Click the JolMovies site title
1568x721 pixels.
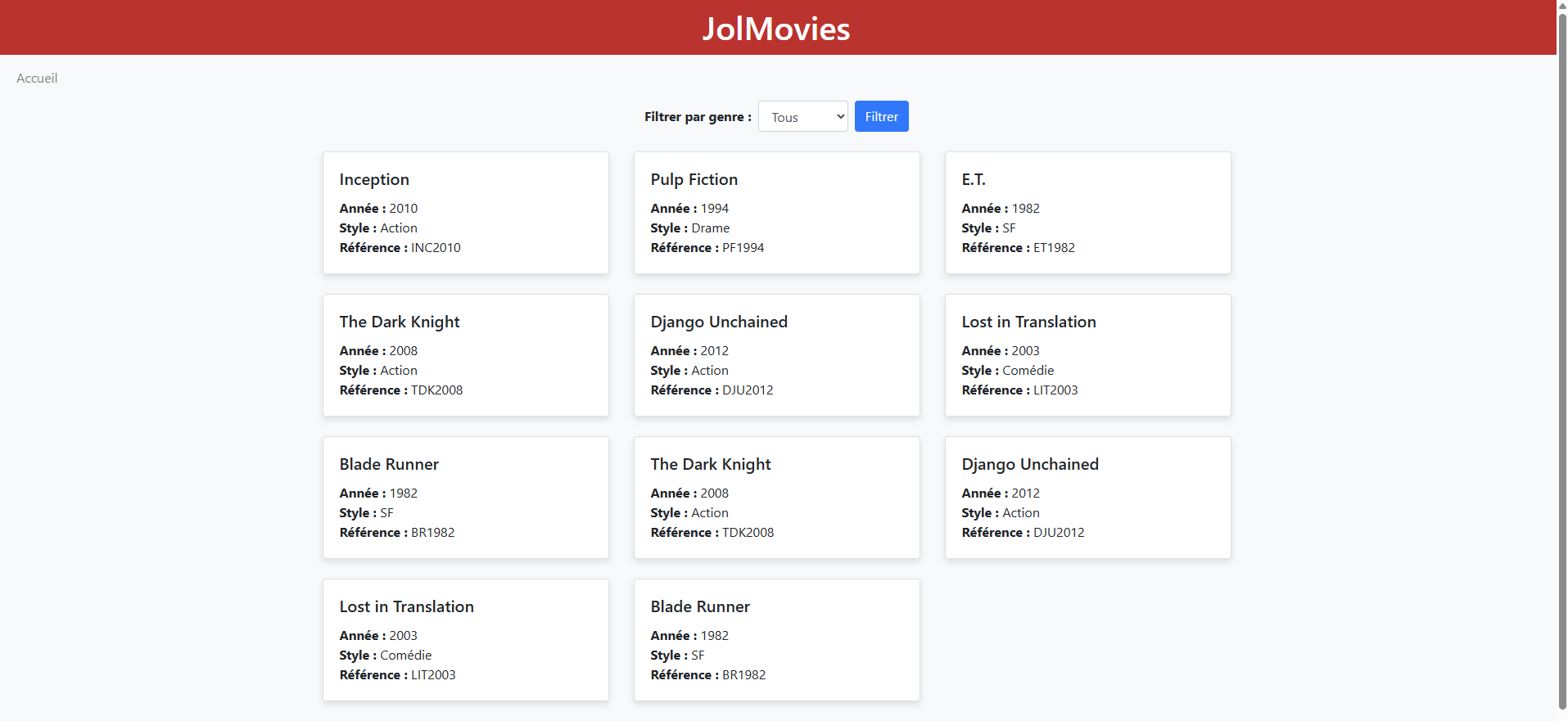click(x=776, y=29)
